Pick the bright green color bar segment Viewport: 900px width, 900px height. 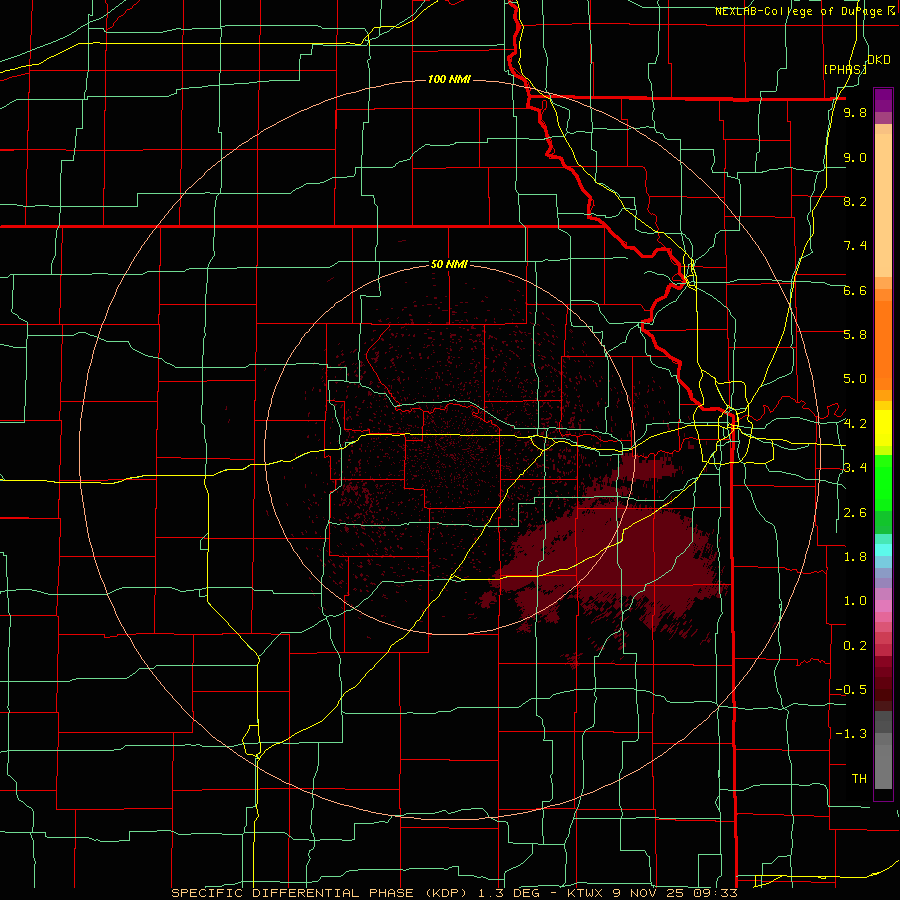point(883,483)
